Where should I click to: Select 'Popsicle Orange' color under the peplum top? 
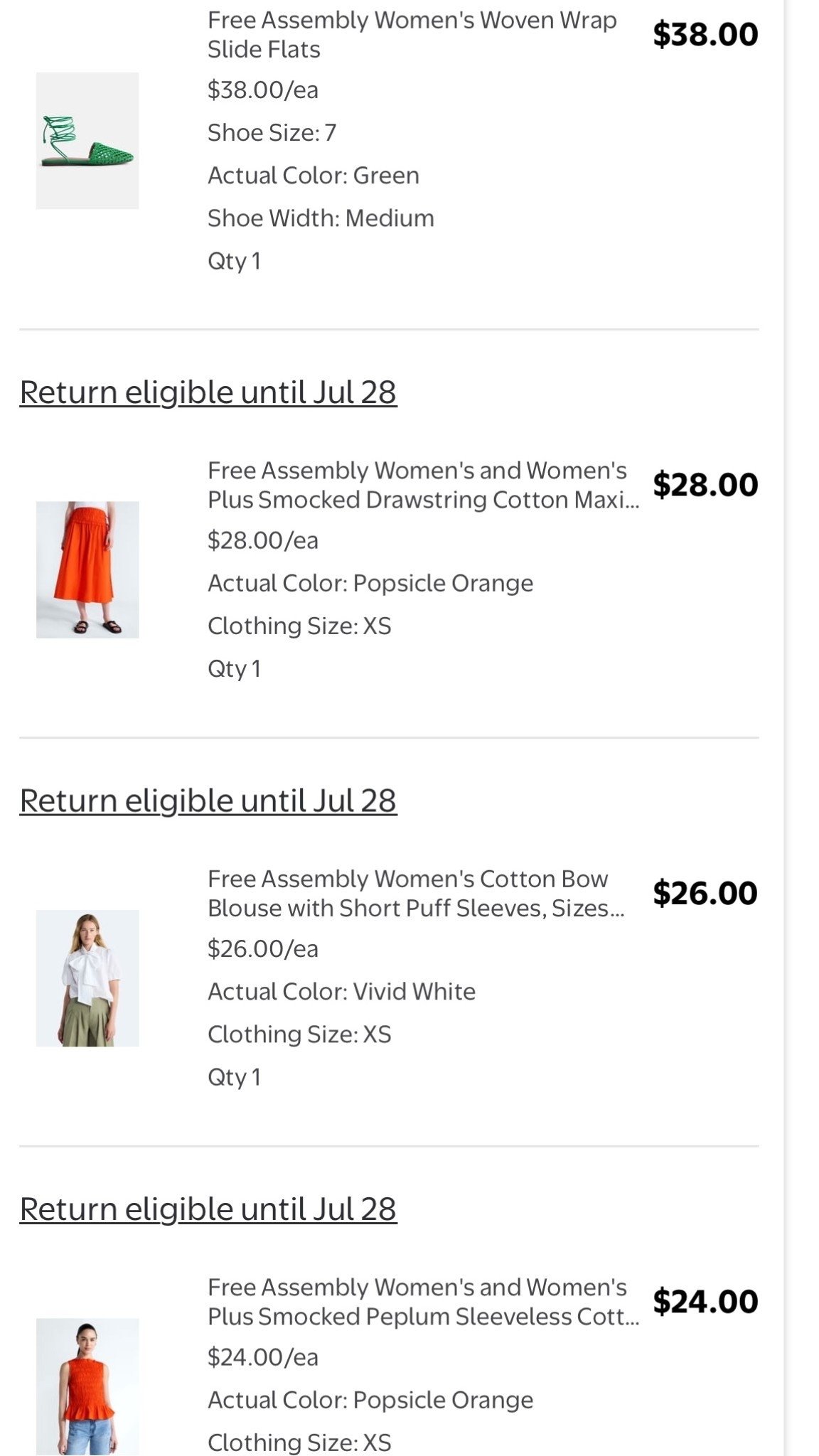click(x=370, y=1398)
